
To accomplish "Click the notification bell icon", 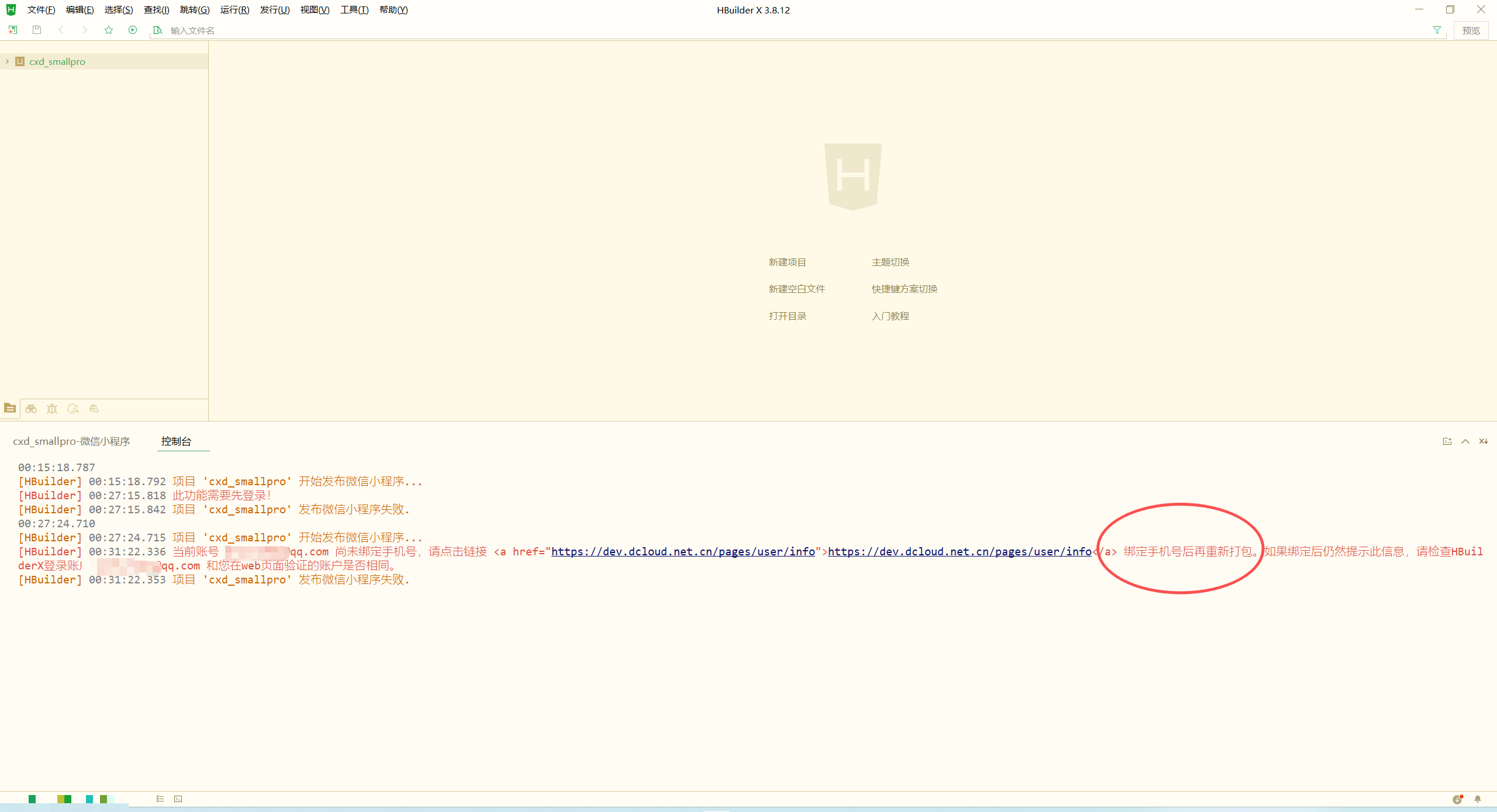I will pyautogui.click(x=1478, y=799).
